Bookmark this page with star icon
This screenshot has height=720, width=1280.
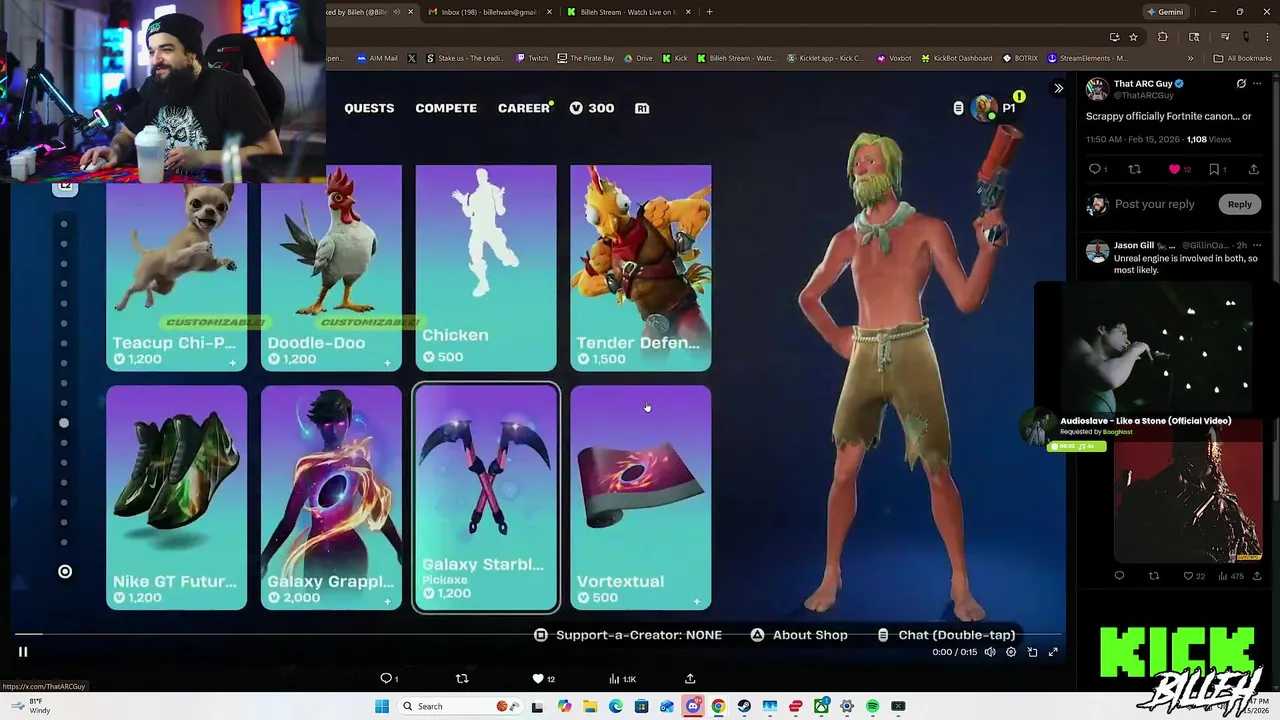(1133, 37)
